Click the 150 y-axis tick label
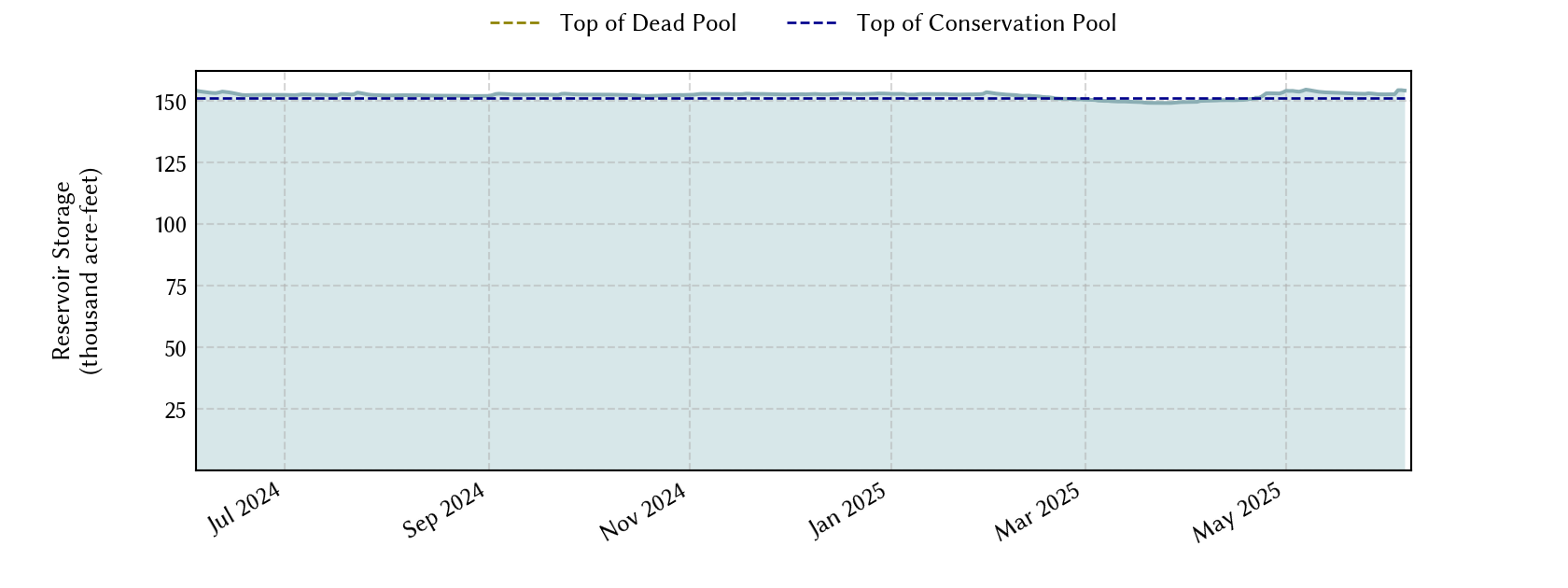This screenshot has width=1568, height=588. point(171,102)
